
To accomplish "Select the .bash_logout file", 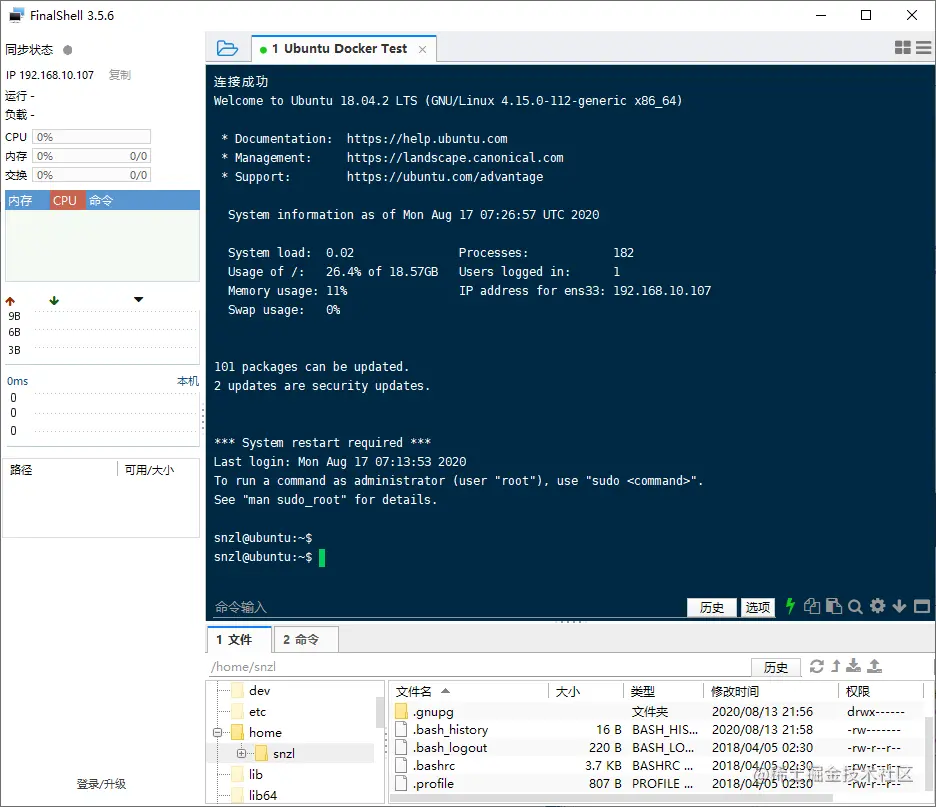I will point(657,747).
